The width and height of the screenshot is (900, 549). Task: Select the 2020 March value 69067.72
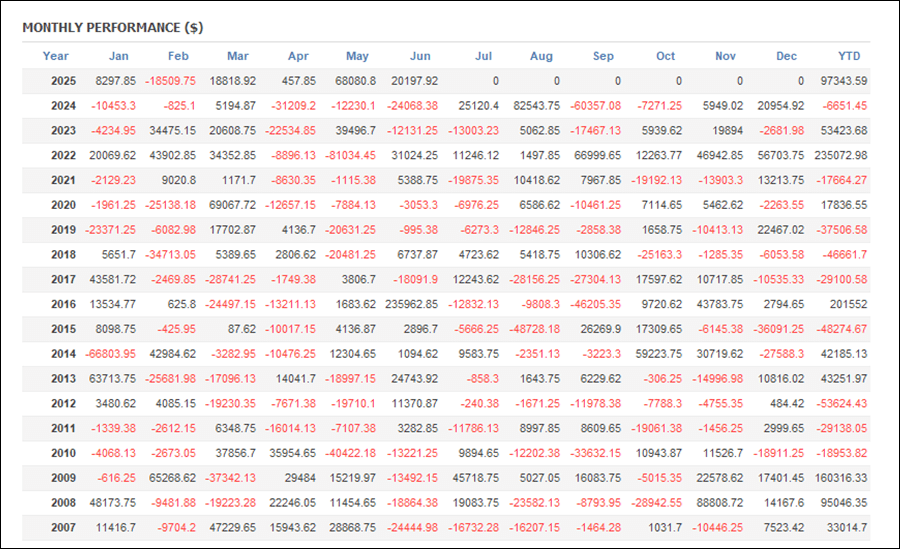[232, 205]
